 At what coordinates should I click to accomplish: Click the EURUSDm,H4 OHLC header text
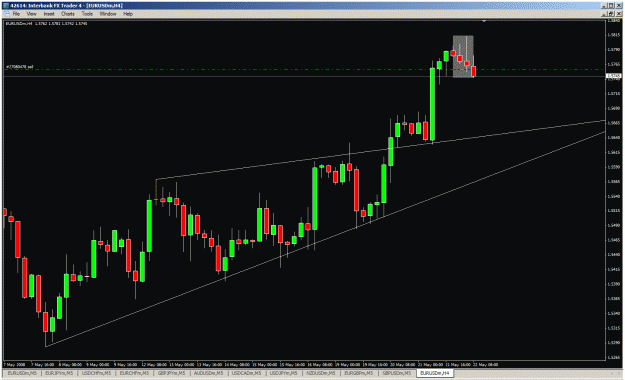click(x=46, y=24)
